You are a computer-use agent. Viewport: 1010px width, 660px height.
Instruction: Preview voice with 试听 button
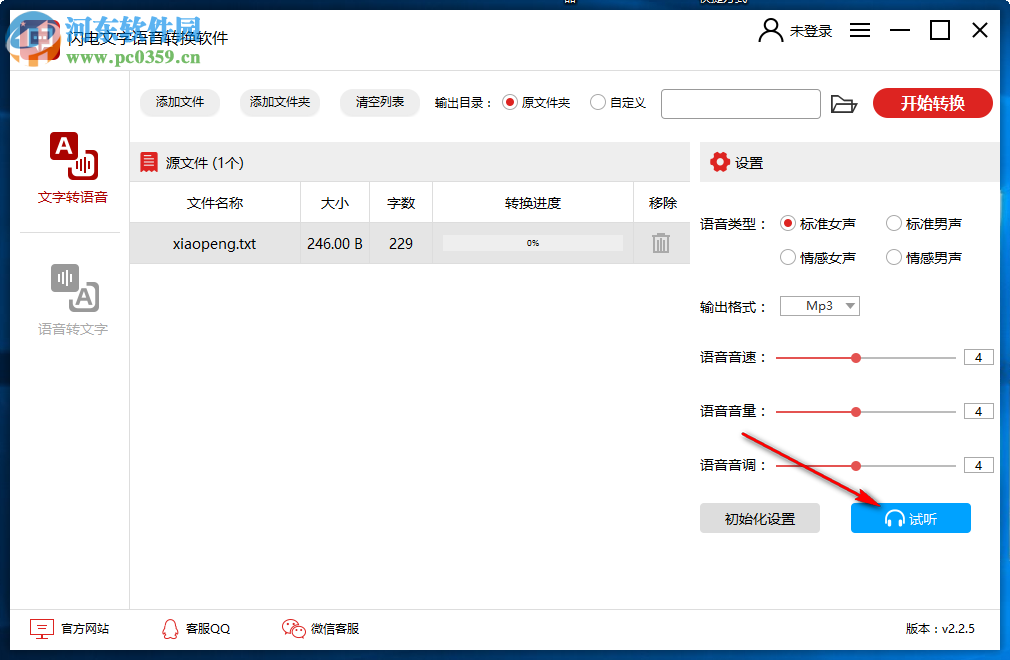coord(911,518)
